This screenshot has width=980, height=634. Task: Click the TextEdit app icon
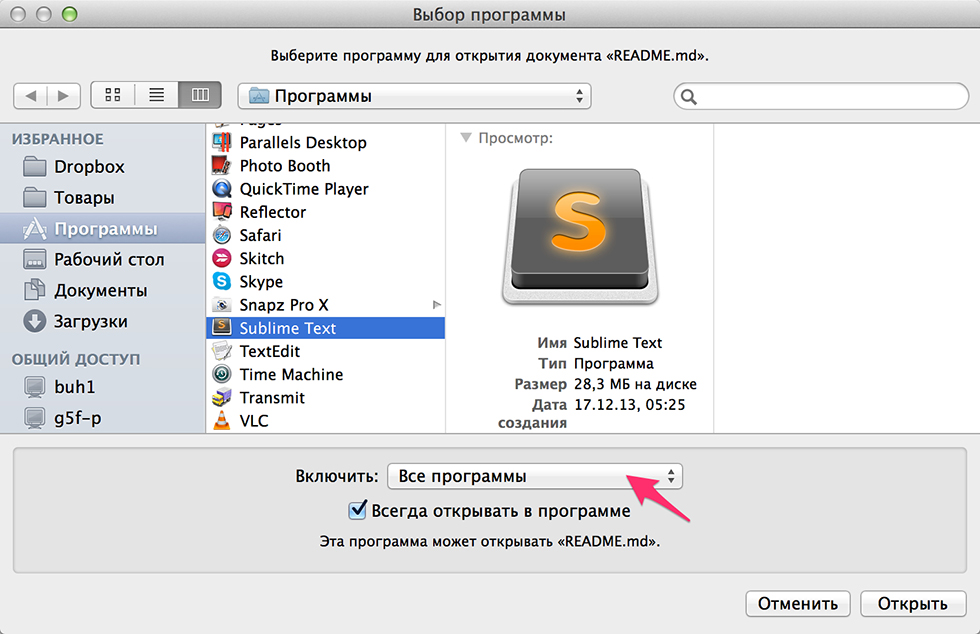pyautogui.click(x=222, y=351)
